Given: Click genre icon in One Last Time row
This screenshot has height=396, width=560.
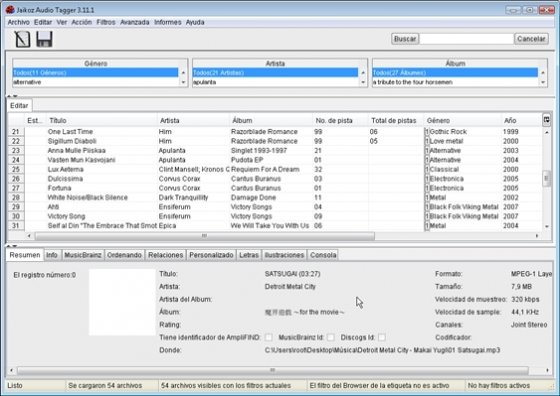Looking at the screenshot, I should (427, 132).
